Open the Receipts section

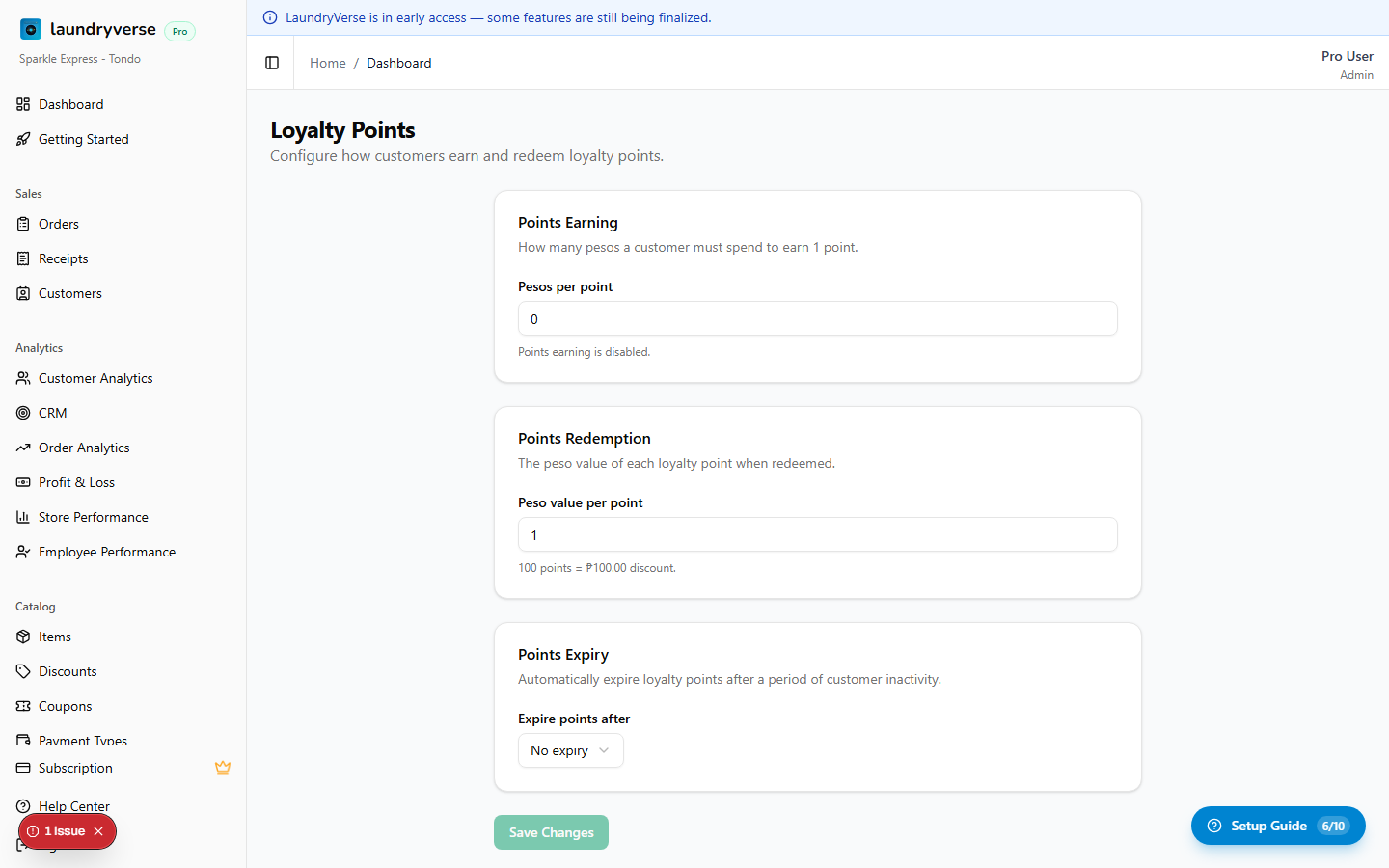pos(123,258)
